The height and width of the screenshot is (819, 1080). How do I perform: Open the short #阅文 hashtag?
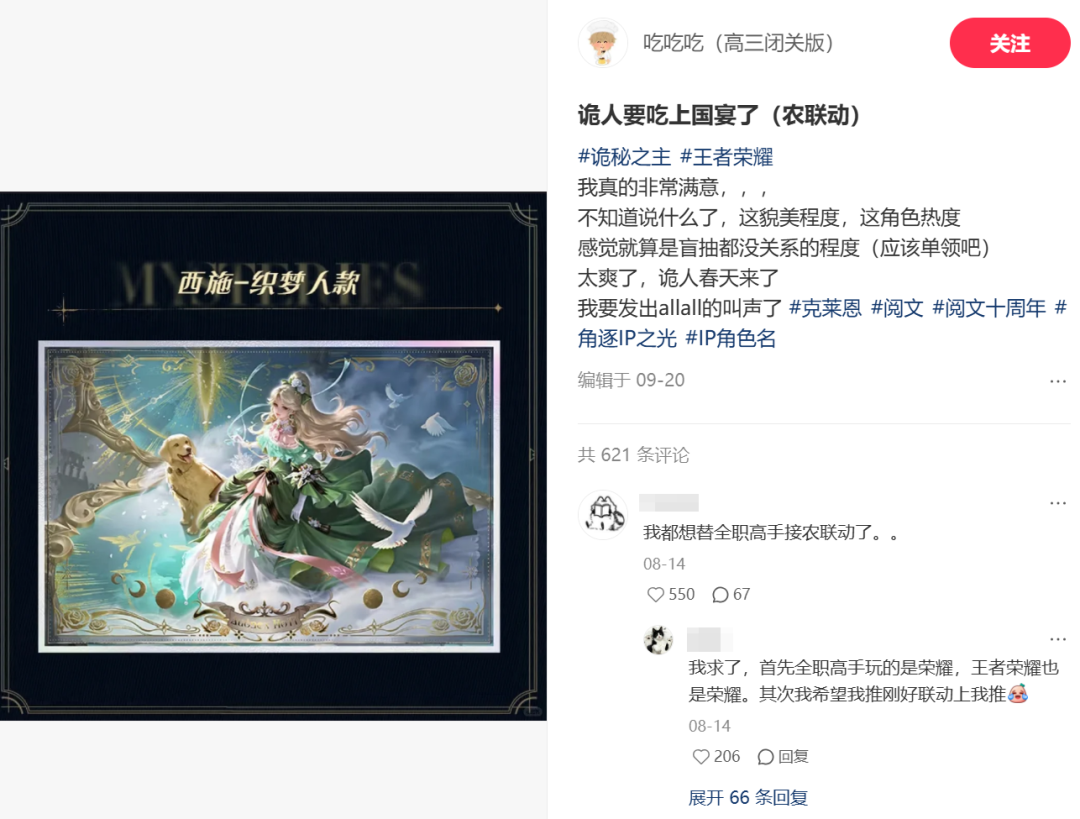(x=897, y=308)
